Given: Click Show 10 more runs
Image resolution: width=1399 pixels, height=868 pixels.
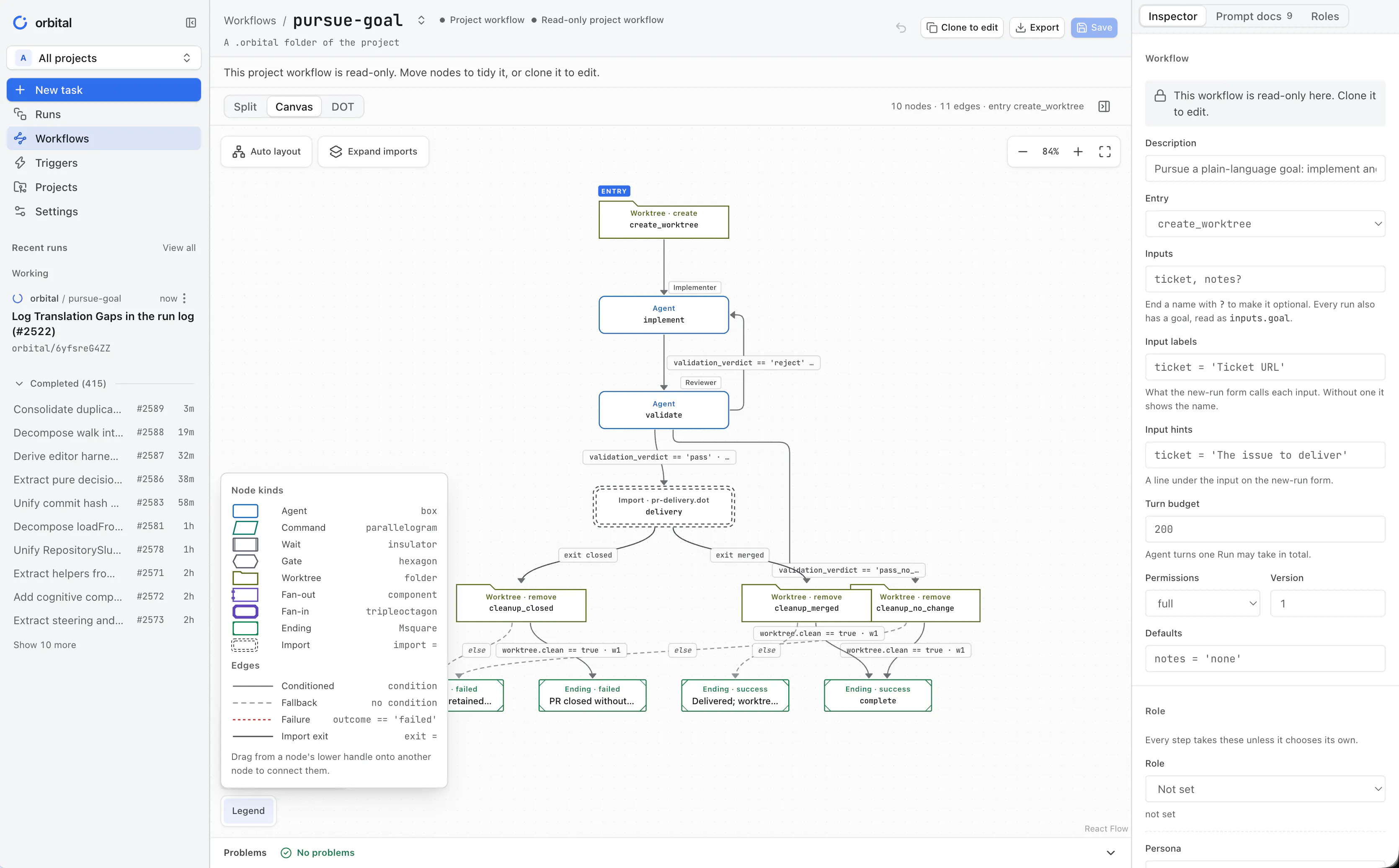Looking at the screenshot, I should tap(45, 645).
